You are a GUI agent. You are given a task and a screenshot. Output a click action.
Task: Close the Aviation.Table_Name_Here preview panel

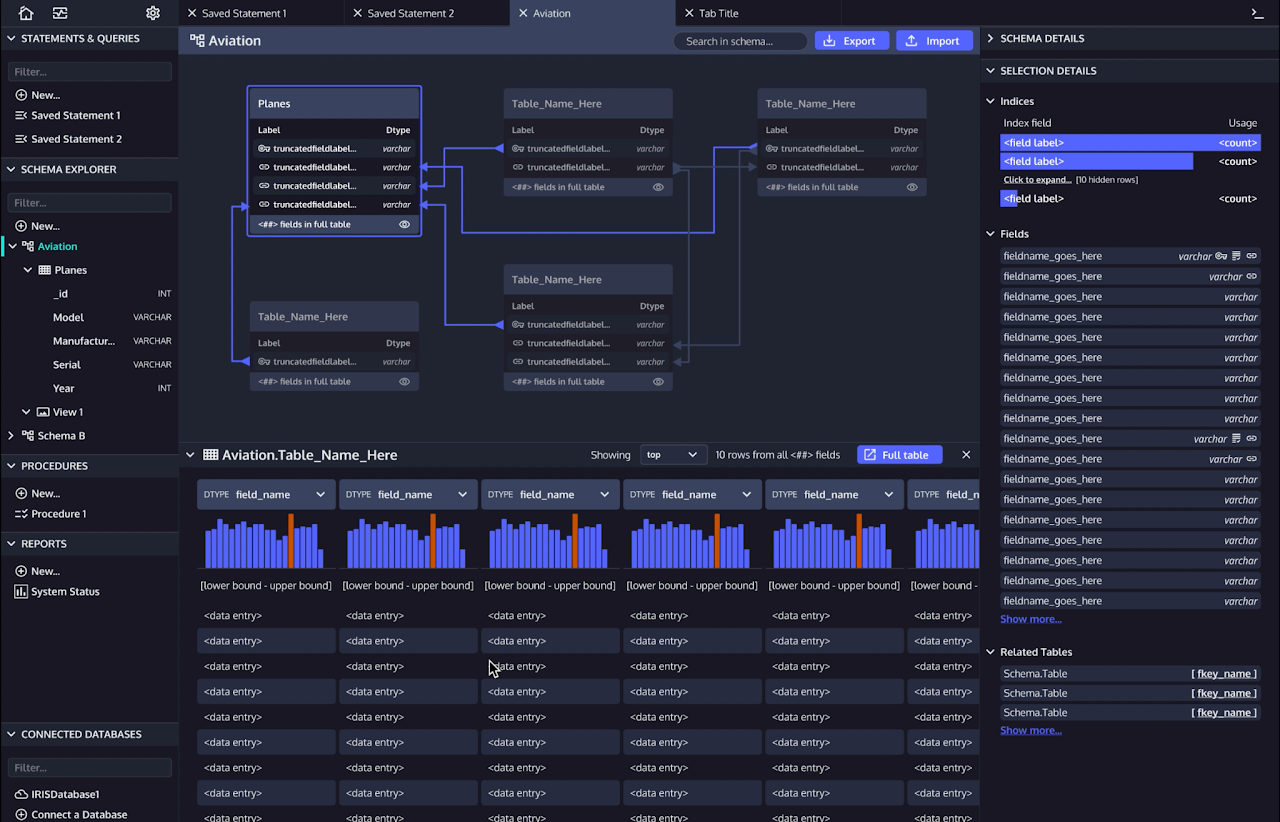[966, 455]
